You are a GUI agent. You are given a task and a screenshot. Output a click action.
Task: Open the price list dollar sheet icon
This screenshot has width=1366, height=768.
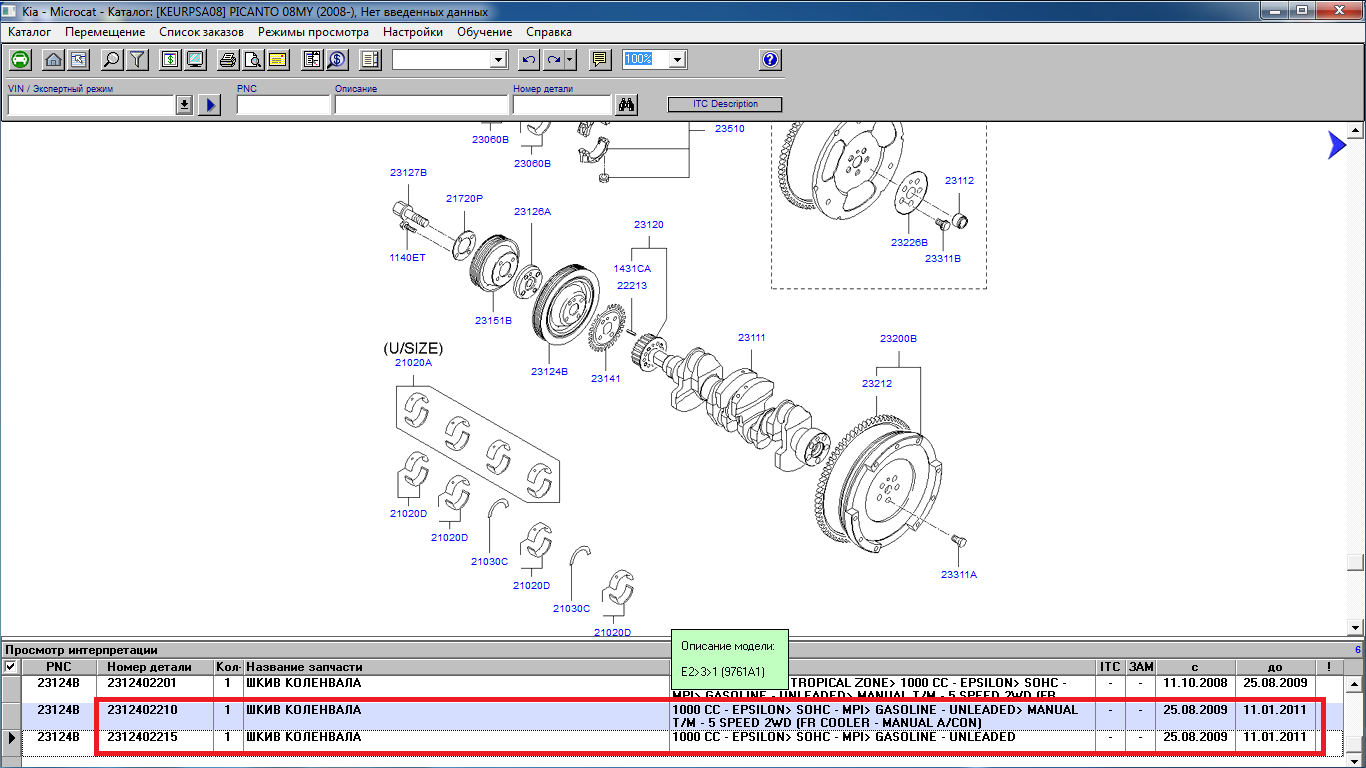[170, 60]
